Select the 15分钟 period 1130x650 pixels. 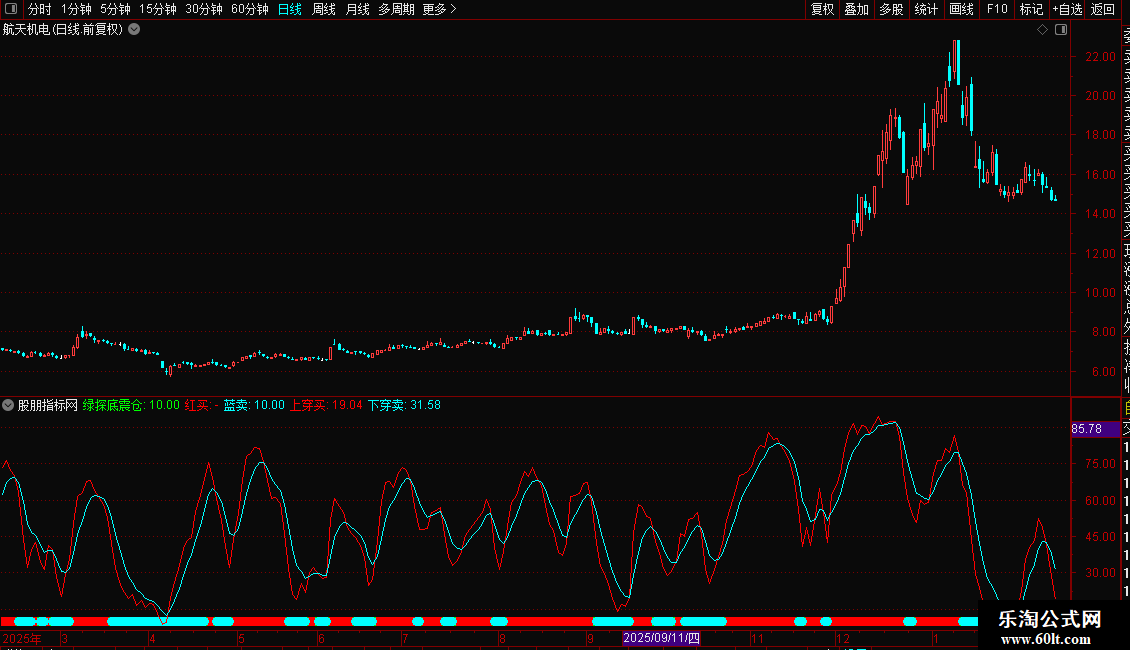[158, 9]
